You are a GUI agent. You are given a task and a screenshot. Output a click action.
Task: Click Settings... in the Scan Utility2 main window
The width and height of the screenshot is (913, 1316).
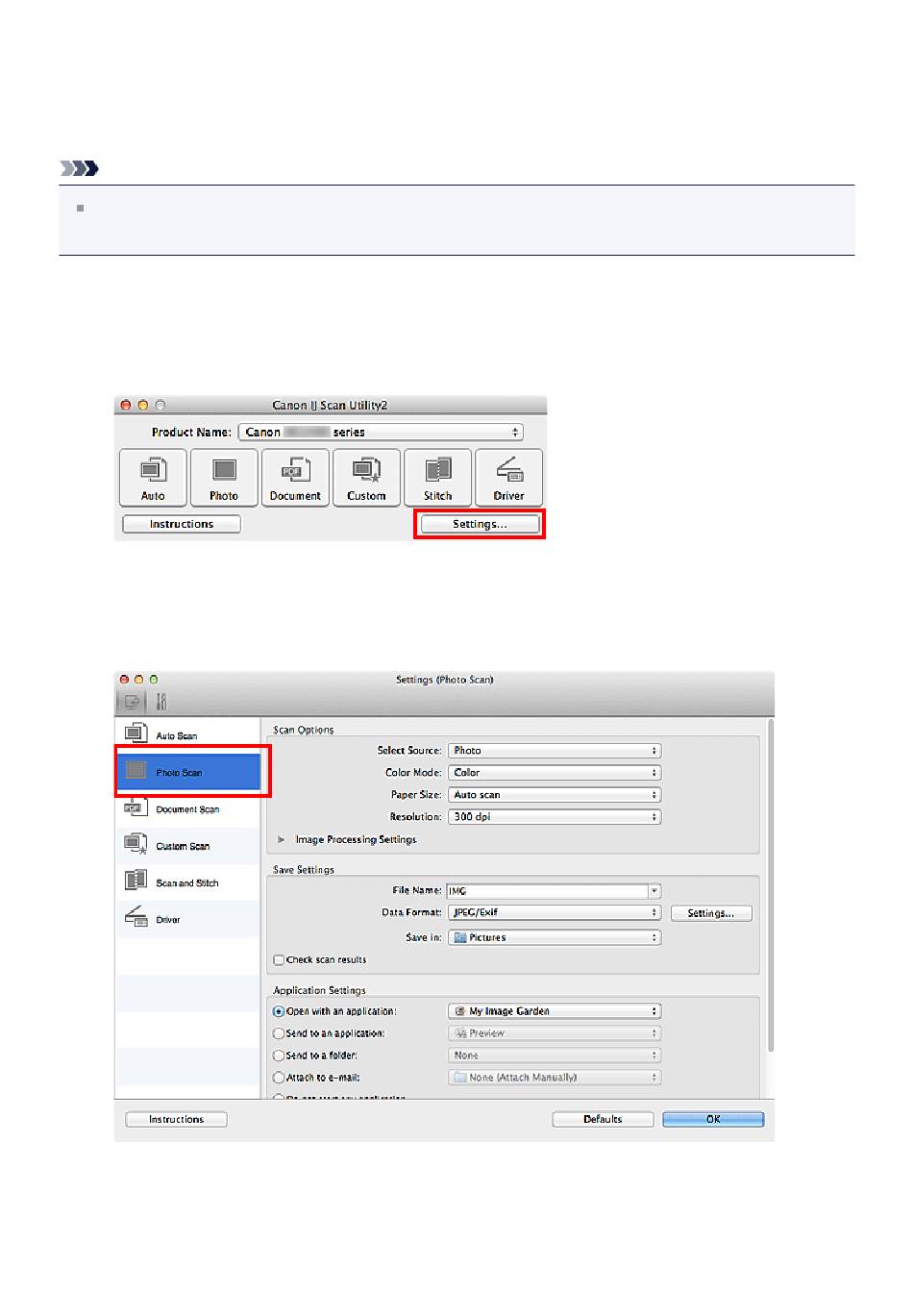point(480,524)
